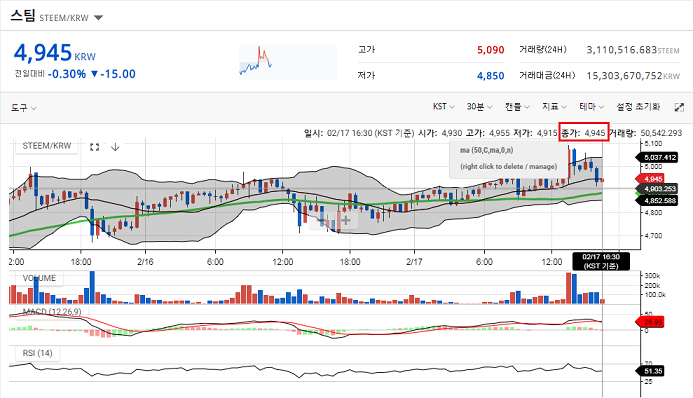Viewport: 693px width, 398px height.
Task: Change the 30분 interval dropdown
Action: point(480,106)
